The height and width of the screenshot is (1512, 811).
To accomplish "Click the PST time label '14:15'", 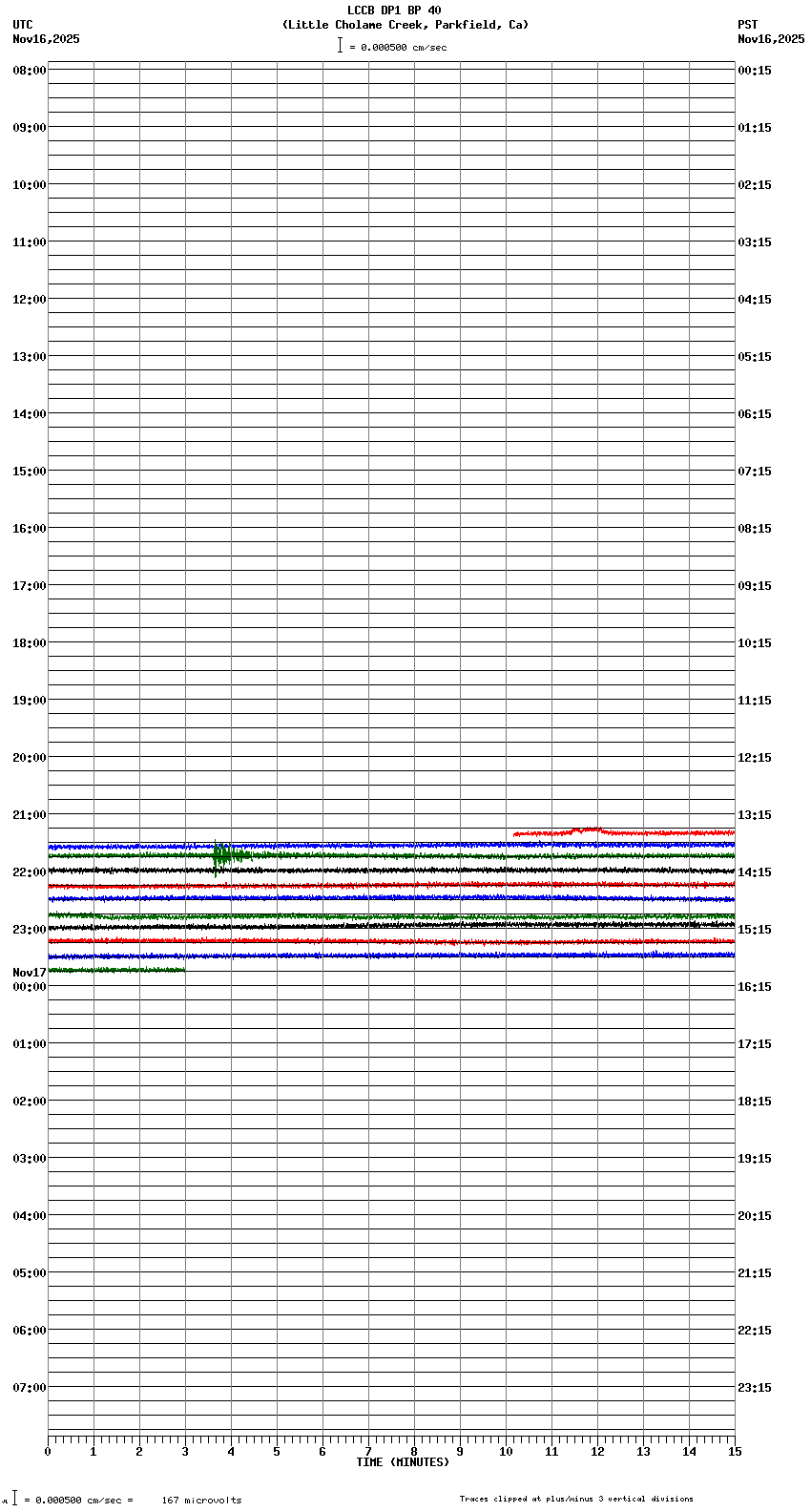I will coord(755,872).
